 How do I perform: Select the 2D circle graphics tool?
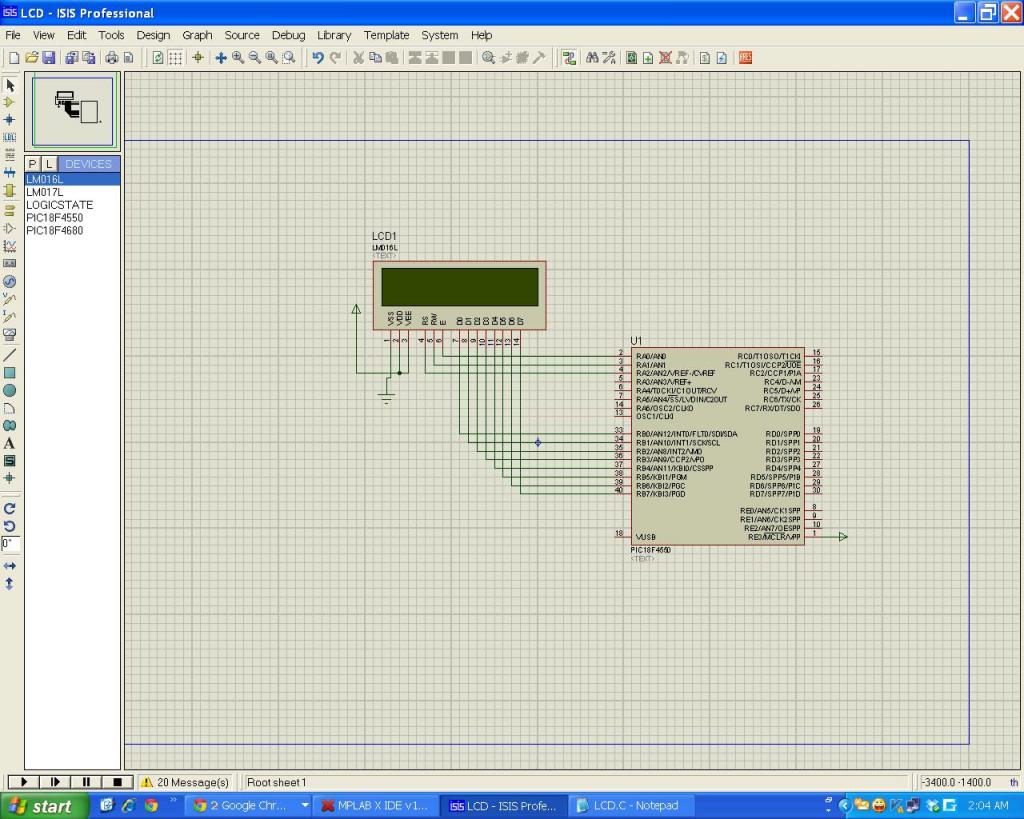tap(10, 390)
